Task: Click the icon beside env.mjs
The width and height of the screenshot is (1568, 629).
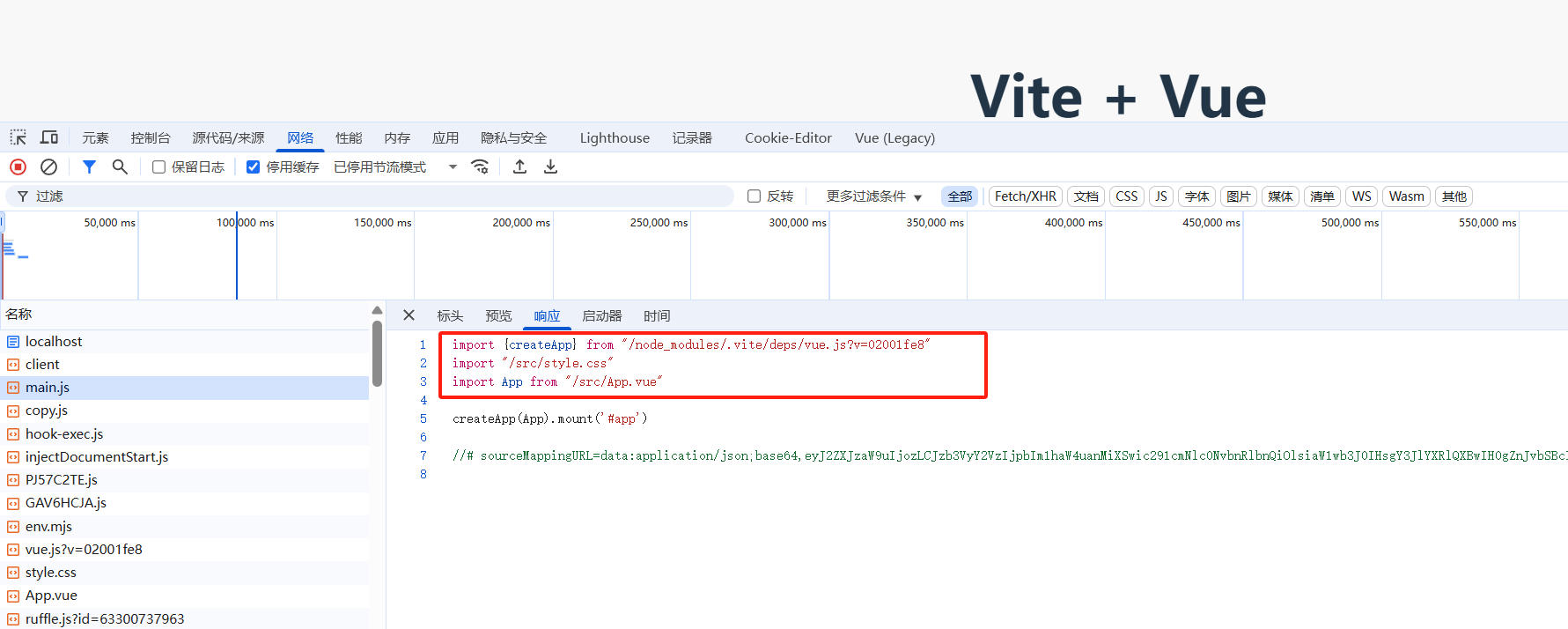Action: pos(13,527)
